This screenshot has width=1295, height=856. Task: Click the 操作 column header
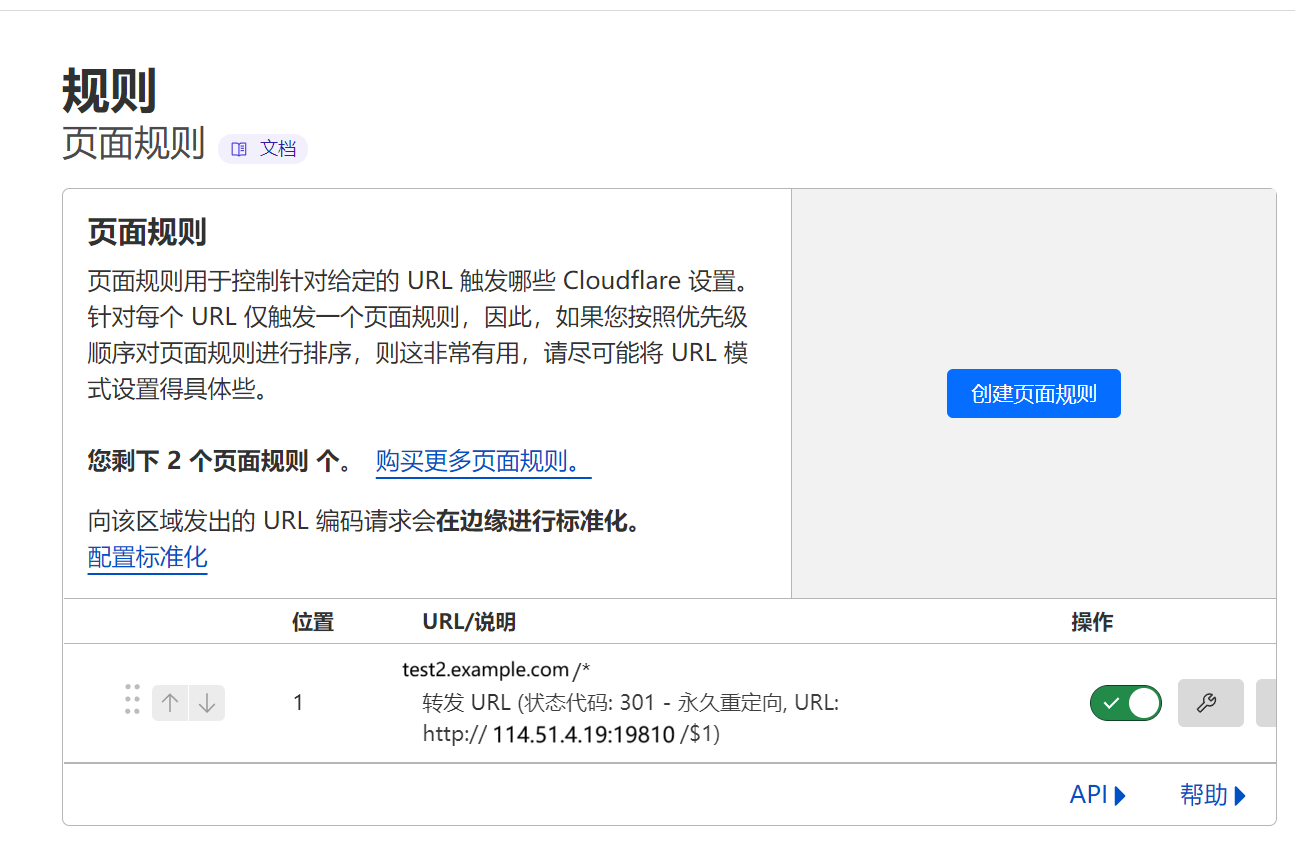pyautogui.click(x=1092, y=622)
